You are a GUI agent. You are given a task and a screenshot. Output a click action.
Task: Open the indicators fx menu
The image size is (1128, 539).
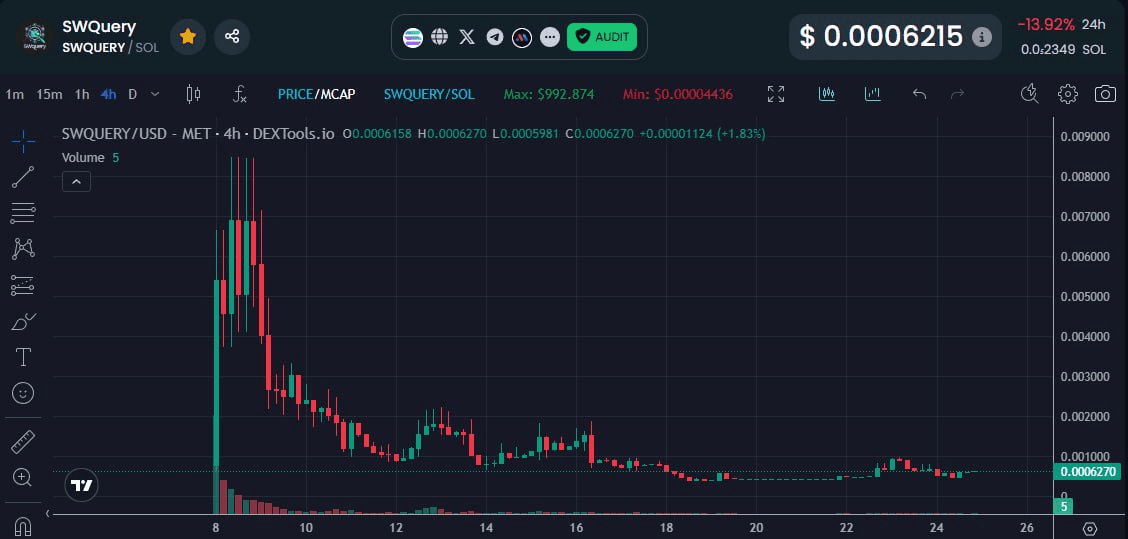(240, 94)
